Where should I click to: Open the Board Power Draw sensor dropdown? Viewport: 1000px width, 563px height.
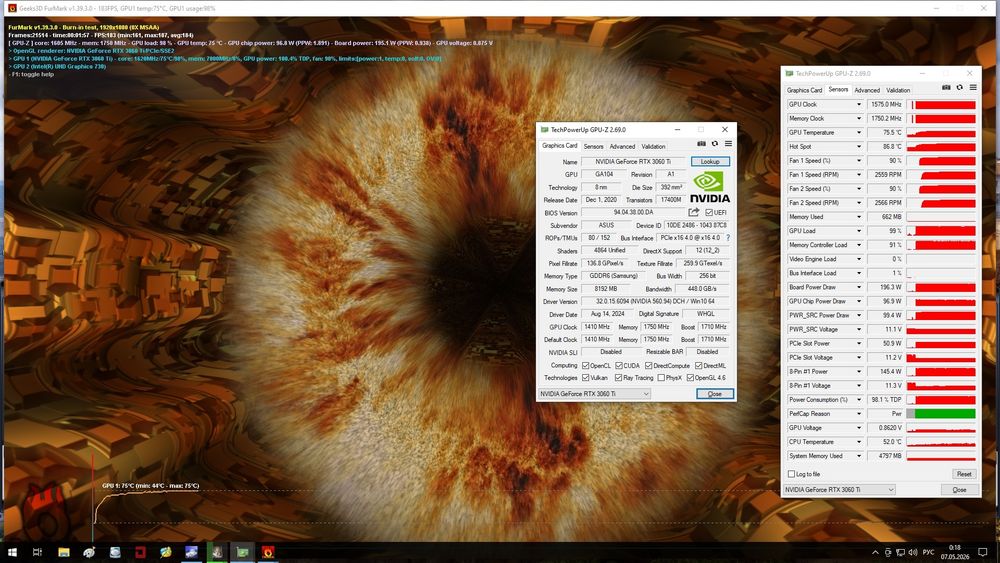click(x=858, y=287)
